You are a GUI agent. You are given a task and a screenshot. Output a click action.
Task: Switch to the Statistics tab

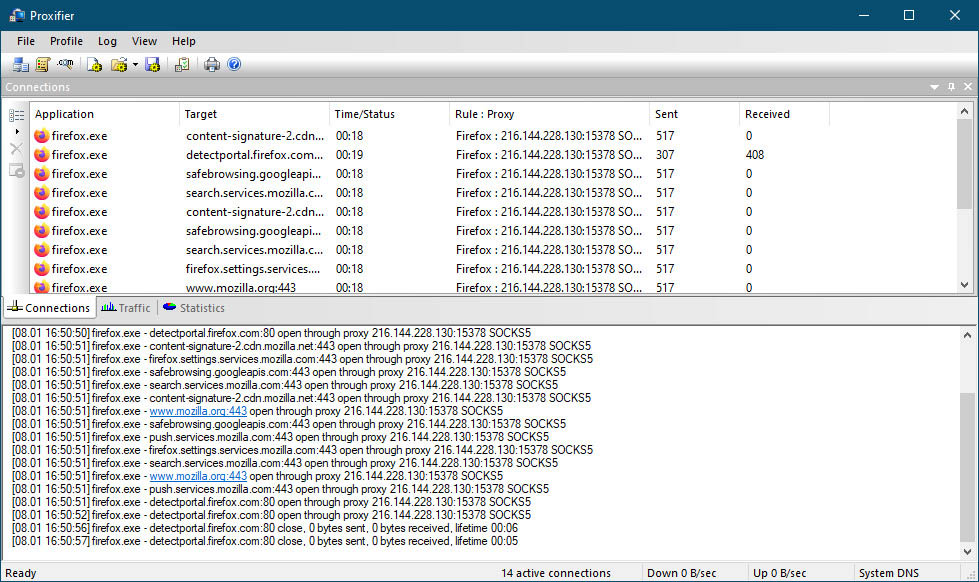194,308
